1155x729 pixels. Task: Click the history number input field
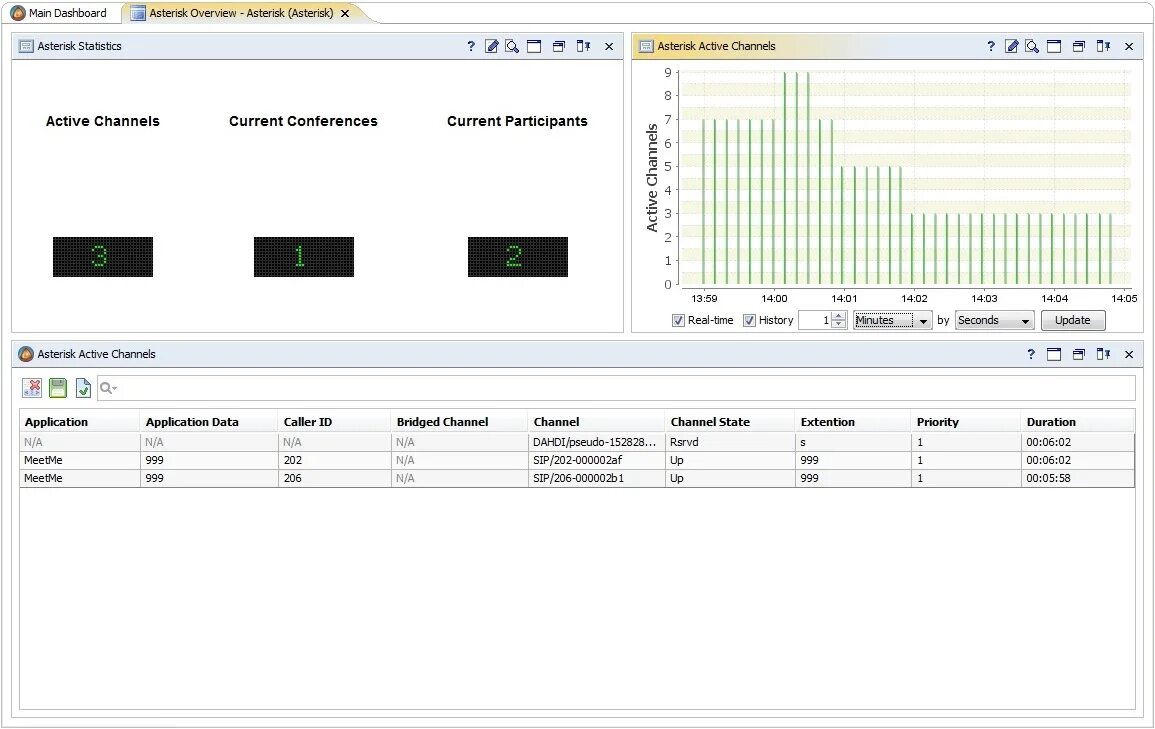(815, 320)
